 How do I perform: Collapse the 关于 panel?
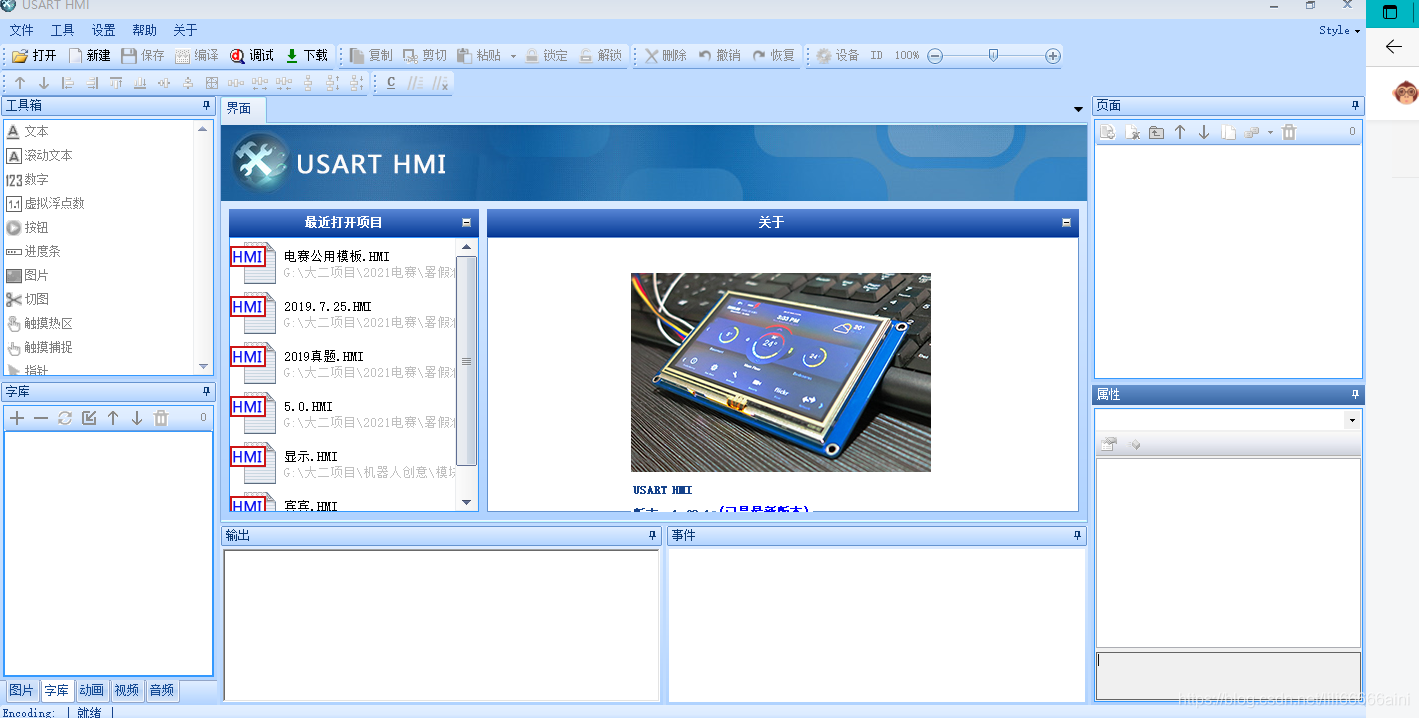(x=1066, y=223)
